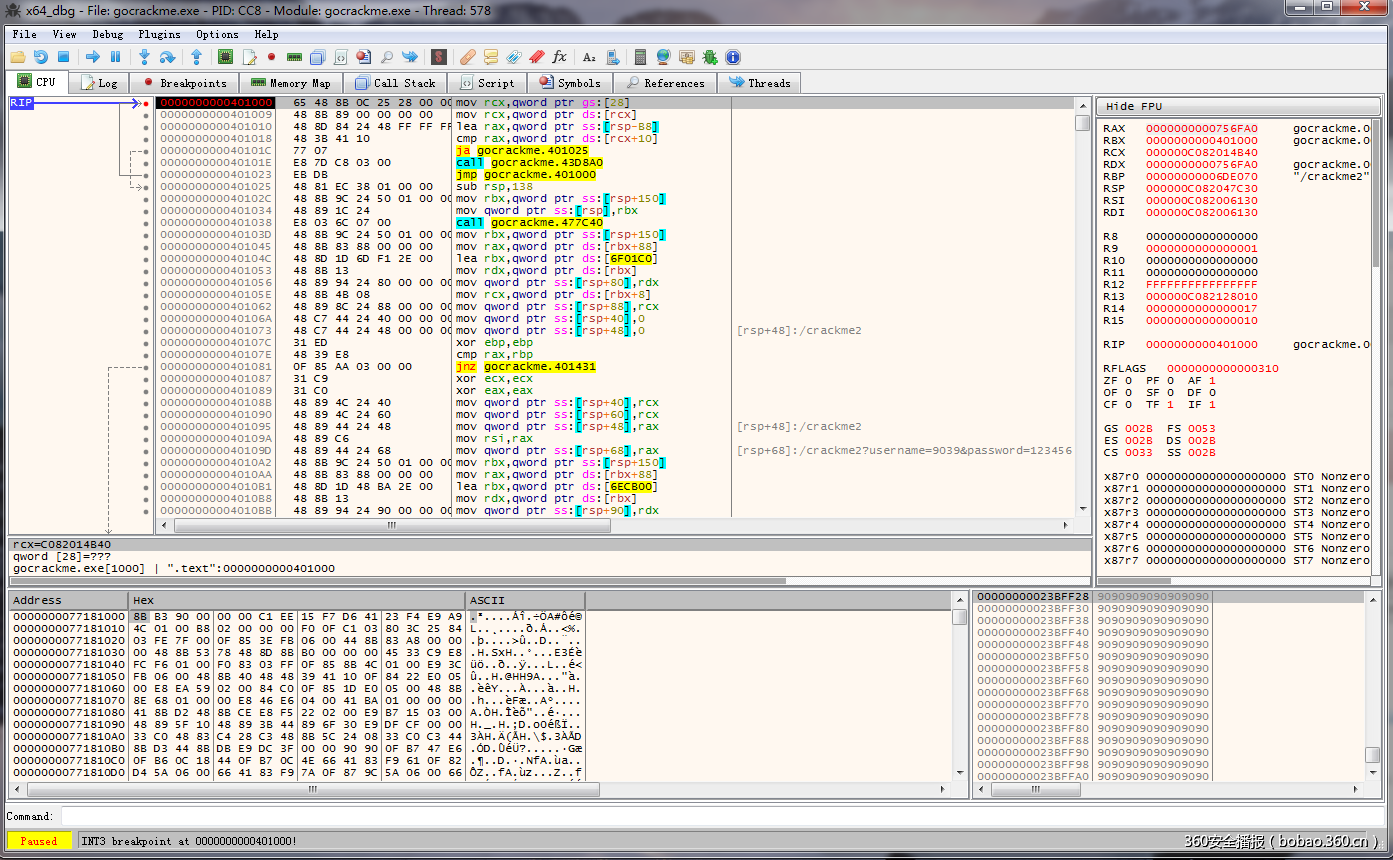Screen dimensions: 1393x860
Task: Open the Scylla plugin icon
Action: point(439,57)
